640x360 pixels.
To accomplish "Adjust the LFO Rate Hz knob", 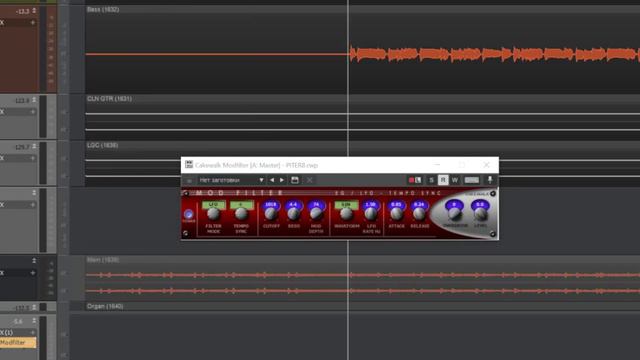I will click(371, 214).
